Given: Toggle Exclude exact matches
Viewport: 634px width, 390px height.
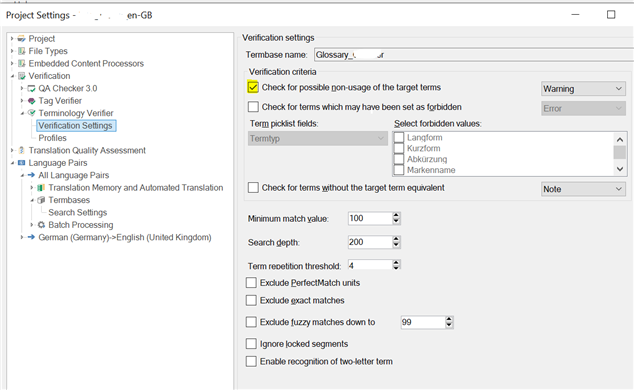Looking at the screenshot, I should pyautogui.click(x=251, y=300).
